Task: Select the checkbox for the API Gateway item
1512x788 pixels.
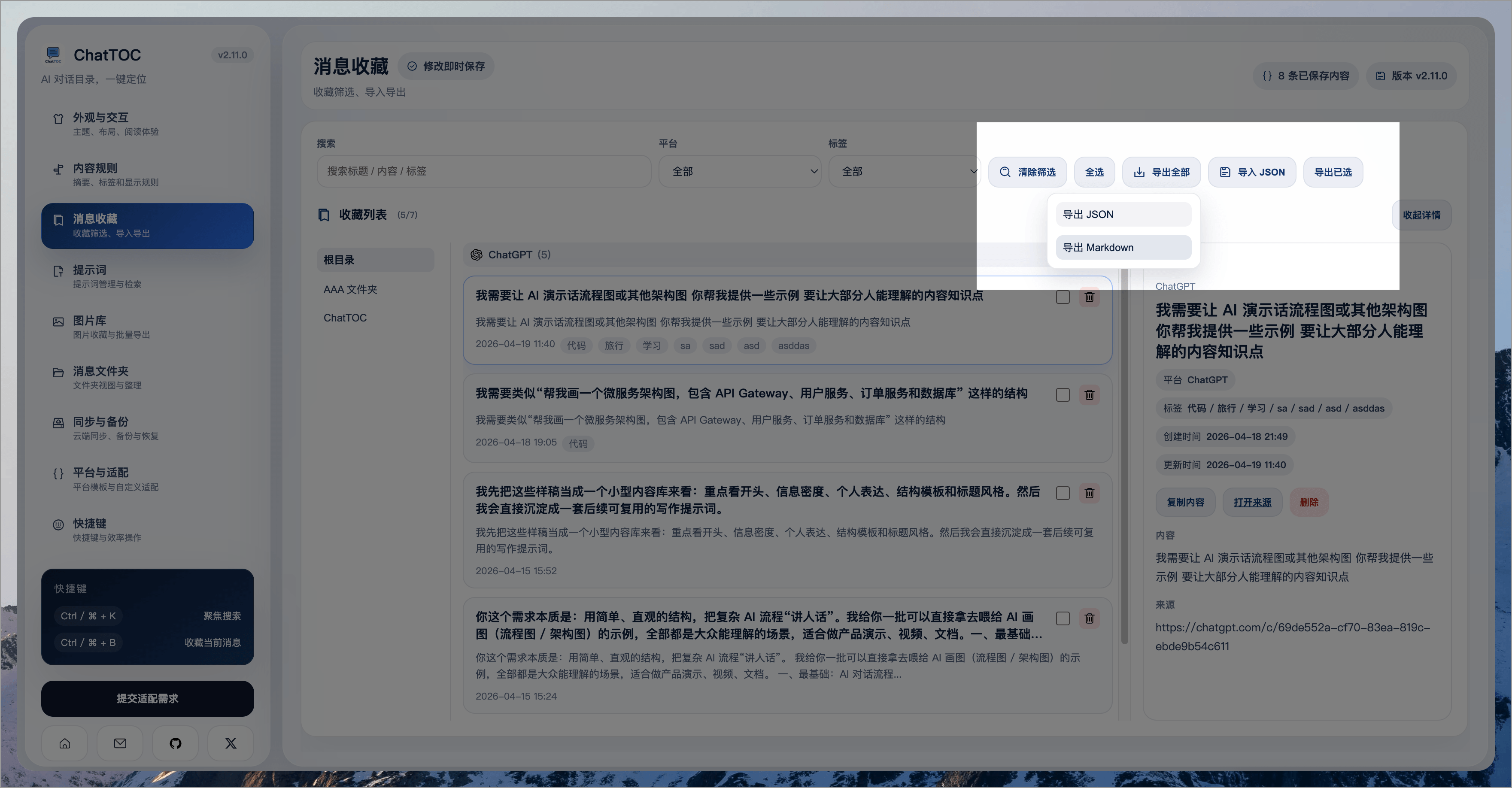Action: click(x=1063, y=395)
